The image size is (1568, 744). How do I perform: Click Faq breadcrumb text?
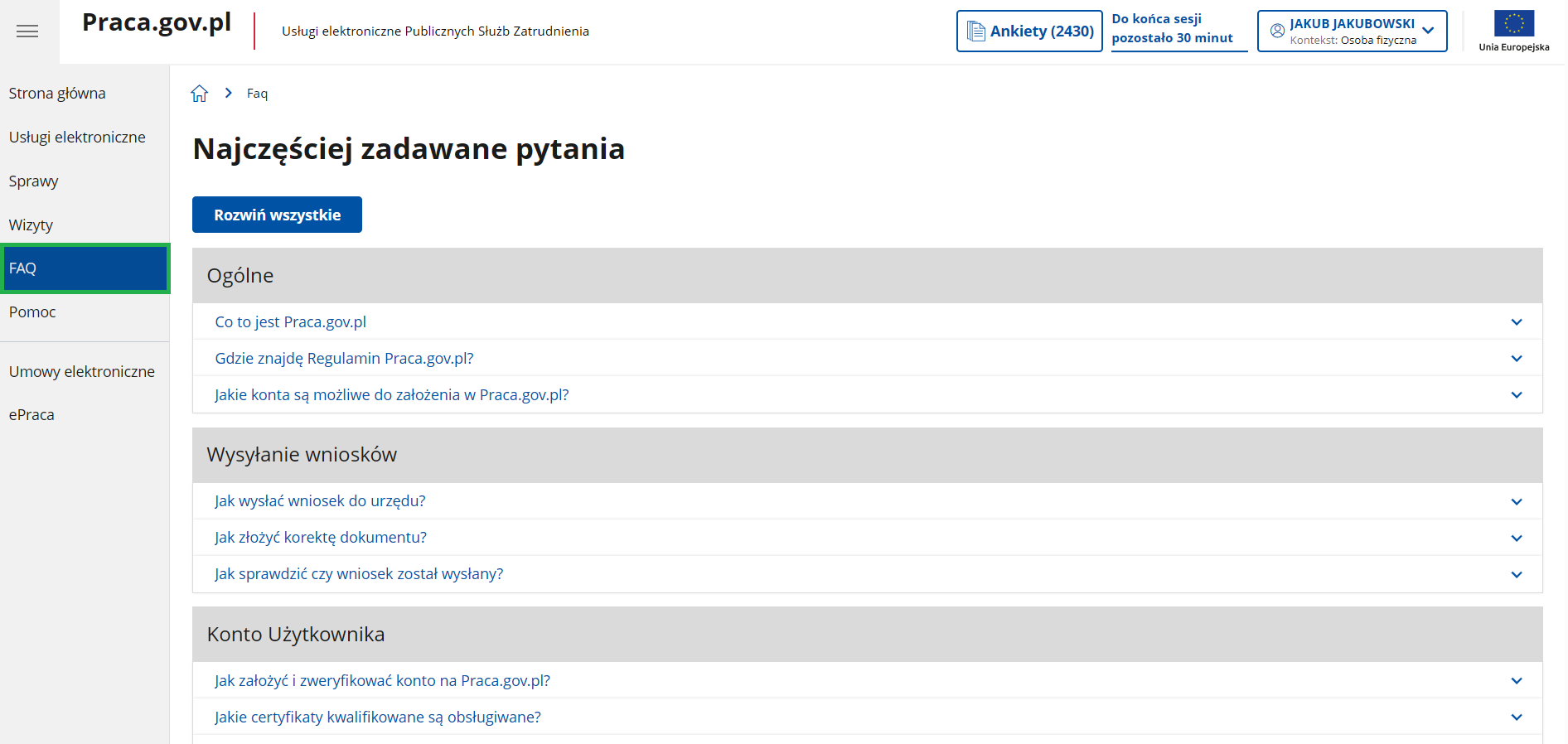[257, 94]
